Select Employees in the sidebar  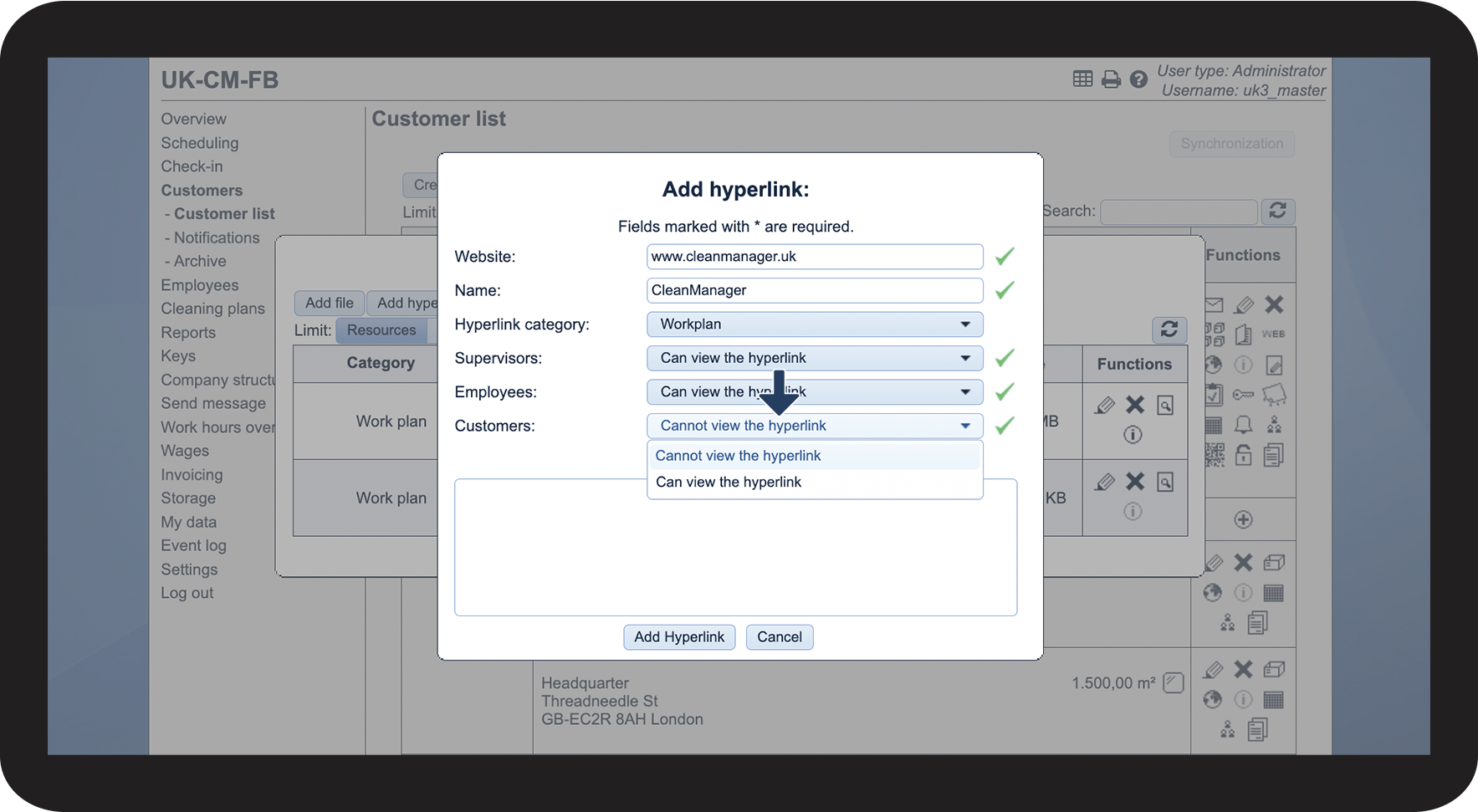(x=200, y=285)
